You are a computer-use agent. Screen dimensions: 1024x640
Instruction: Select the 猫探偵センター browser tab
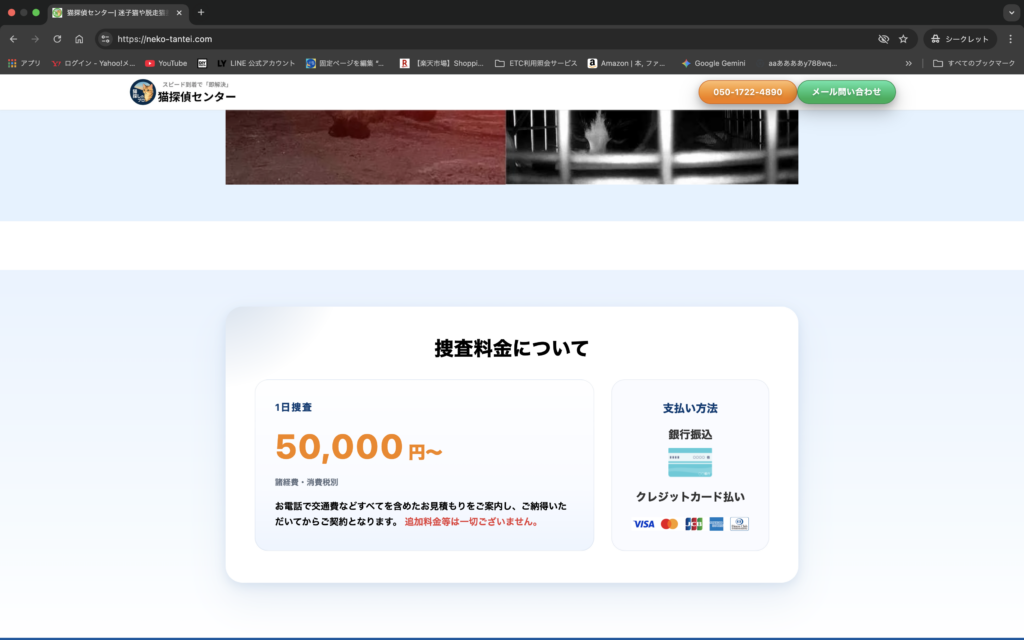115,13
